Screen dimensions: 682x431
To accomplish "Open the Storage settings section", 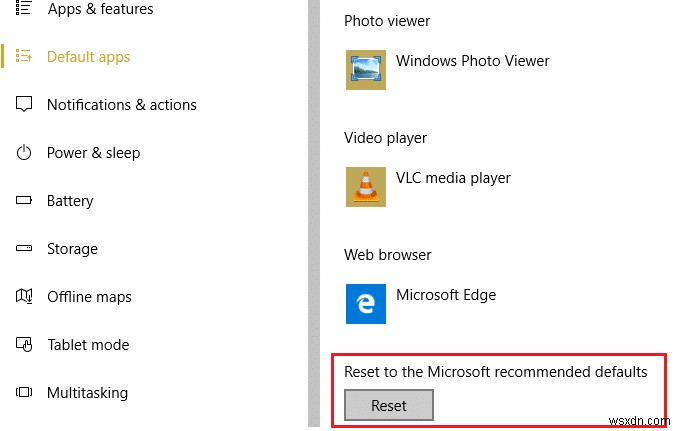I will pyautogui.click(x=72, y=249).
